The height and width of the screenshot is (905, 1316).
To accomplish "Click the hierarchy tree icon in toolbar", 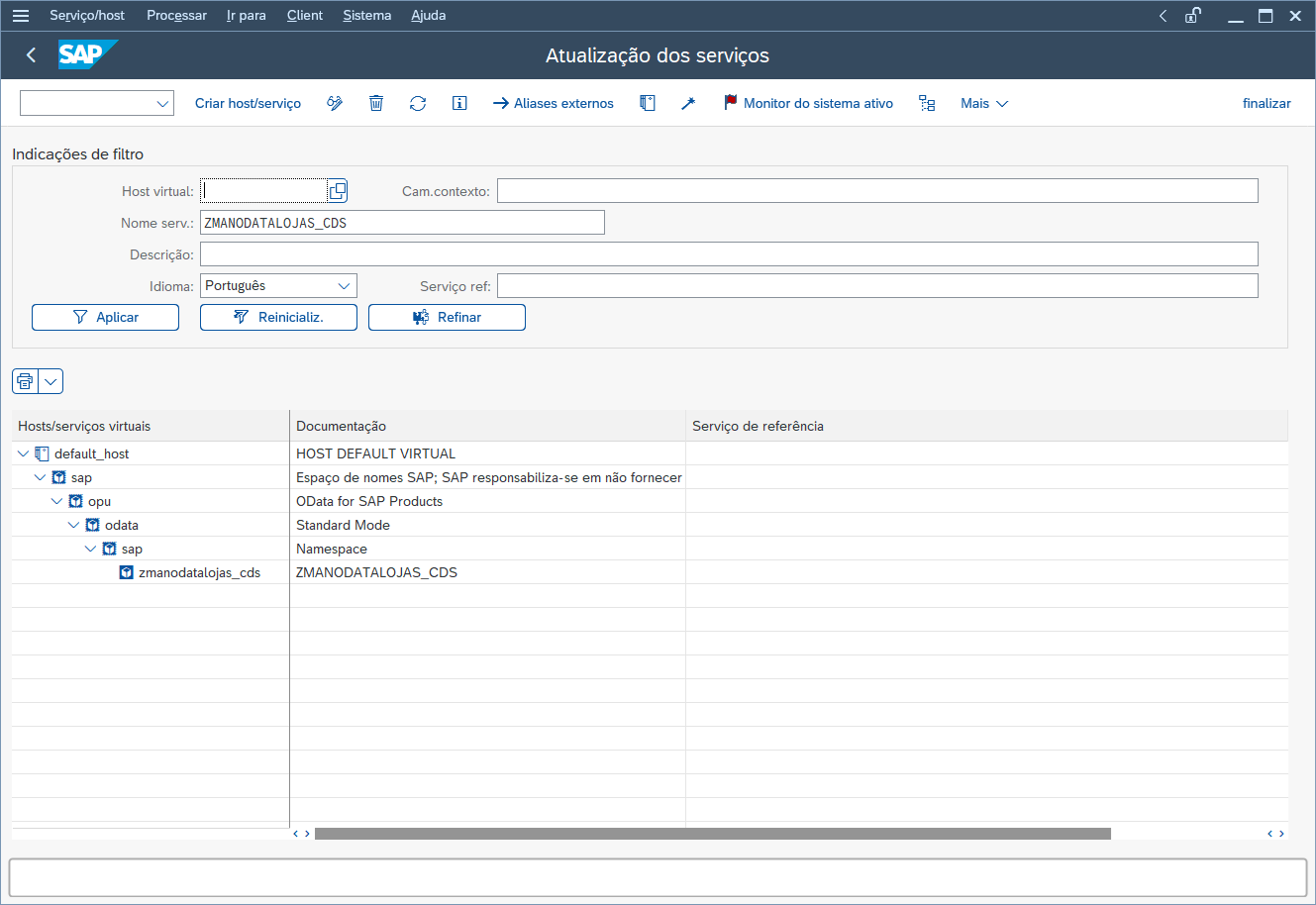I will coord(927,103).
